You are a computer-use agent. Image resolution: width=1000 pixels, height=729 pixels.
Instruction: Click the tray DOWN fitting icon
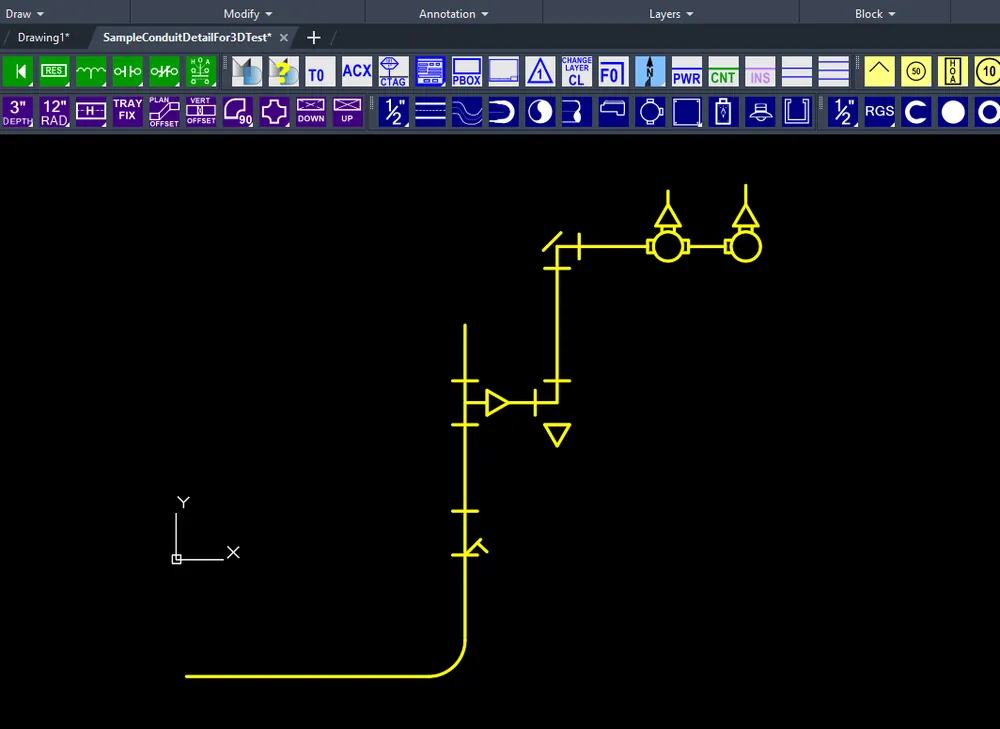pyautogui.click(x=311, y=112)
